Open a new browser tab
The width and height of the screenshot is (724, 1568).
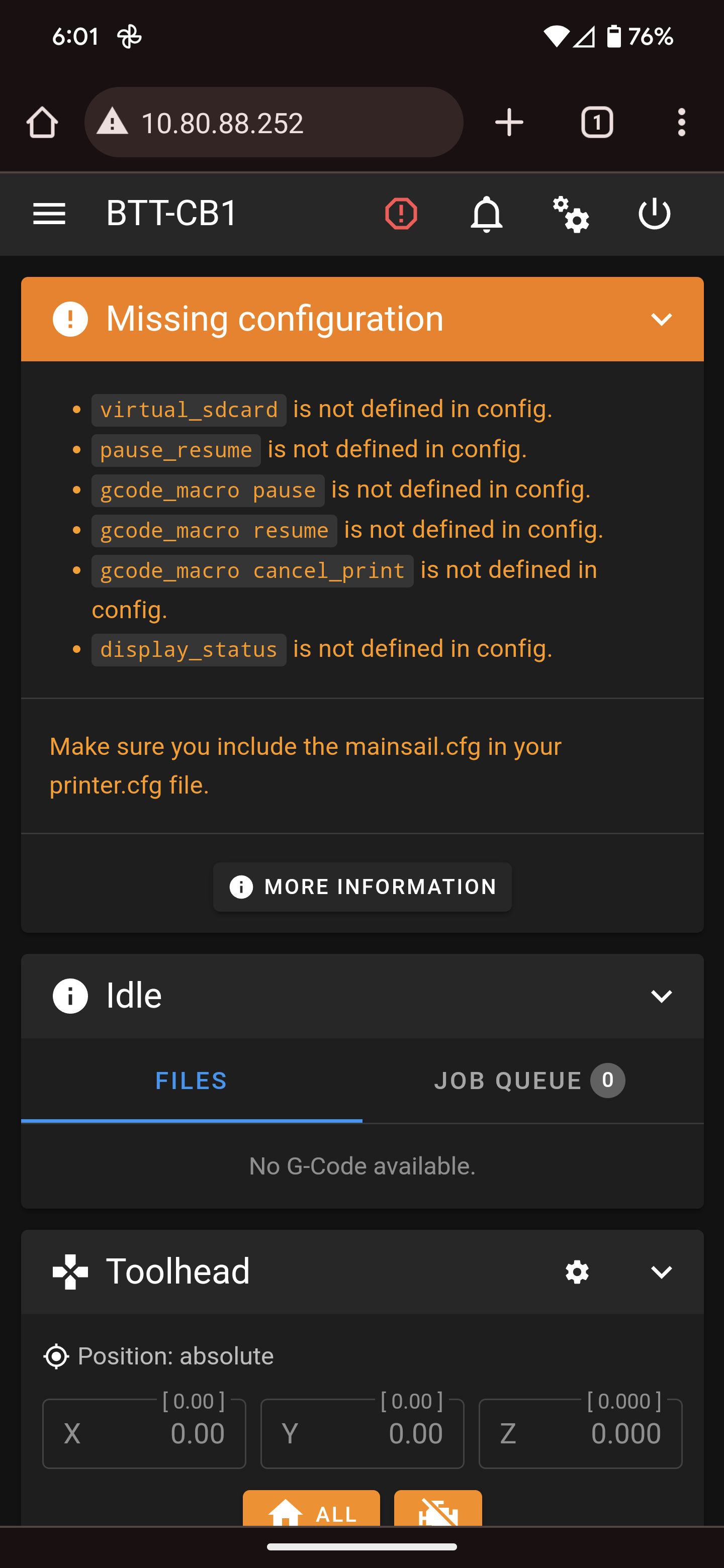click(x=509, y=122)
